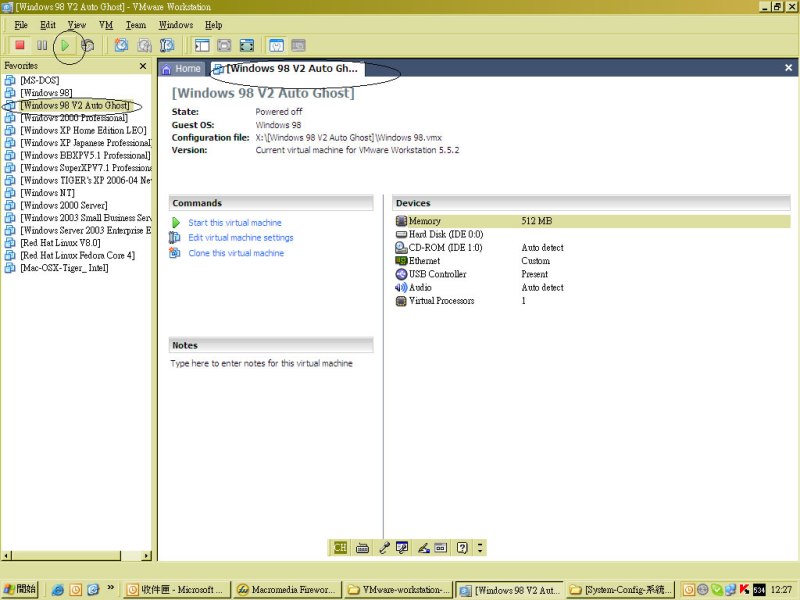Open the View menu
This screenshot has width=800, height=600.
click(x=77, y=25)
